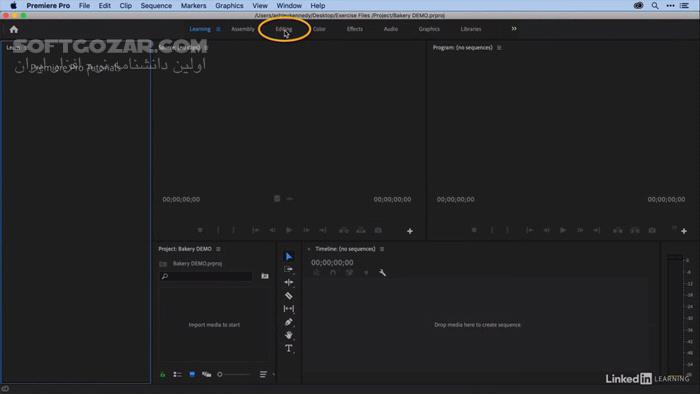Step Back one frame in Source monitor
The image size is (700, 394).
272,230
